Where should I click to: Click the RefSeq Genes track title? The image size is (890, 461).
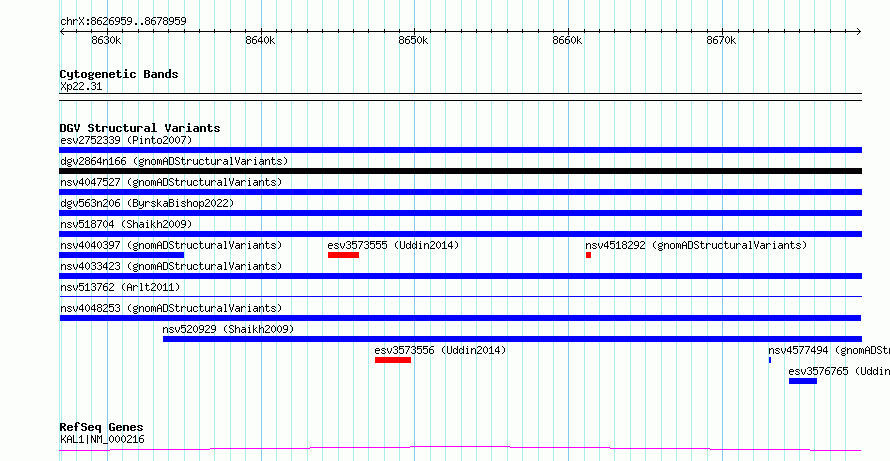click(102, 427)
